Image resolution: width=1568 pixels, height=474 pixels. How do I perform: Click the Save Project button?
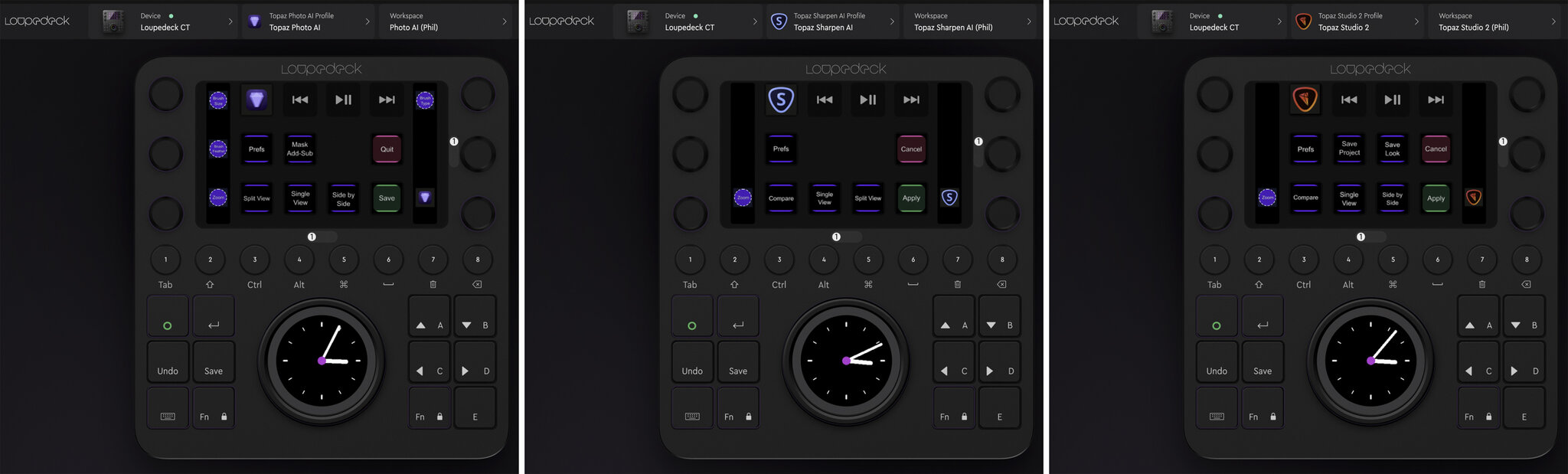(1349, 149)
